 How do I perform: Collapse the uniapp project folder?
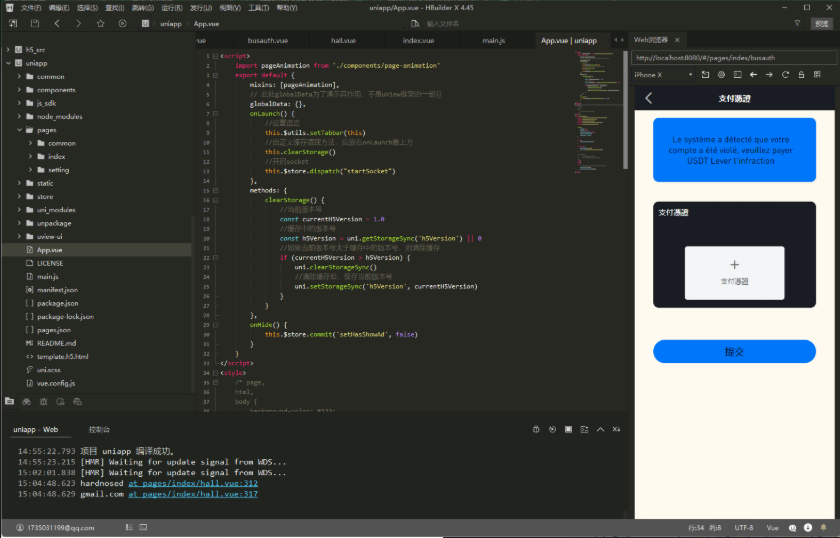coord(8,63)
